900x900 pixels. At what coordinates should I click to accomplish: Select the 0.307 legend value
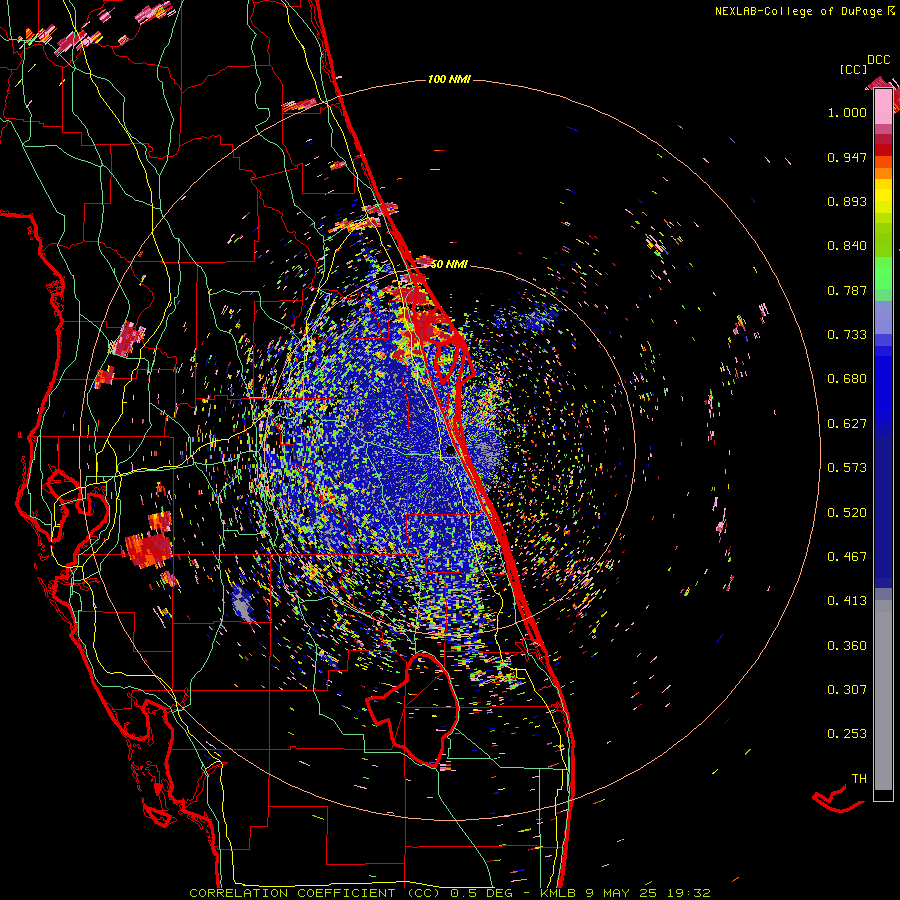point(847,690)
